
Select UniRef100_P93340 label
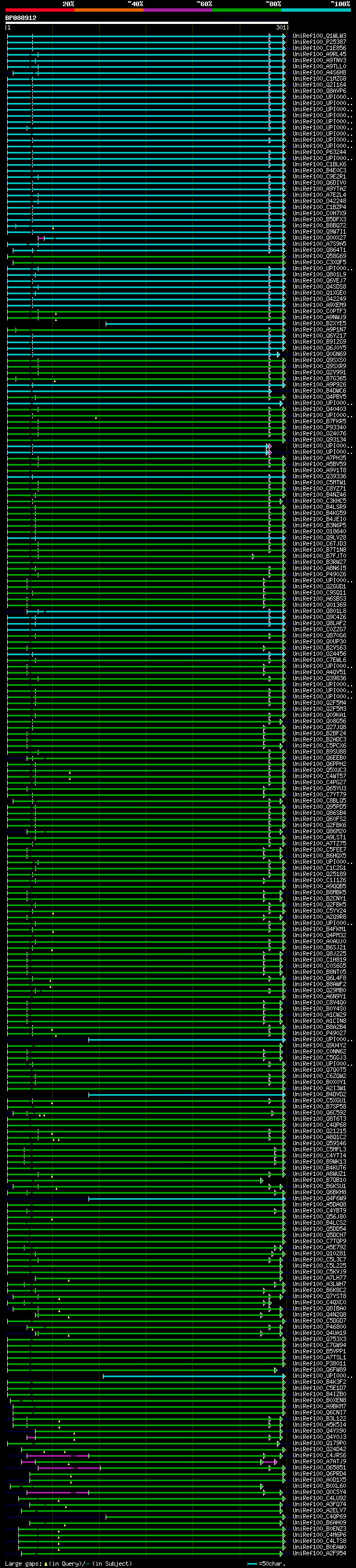click(x=319, y=427)
